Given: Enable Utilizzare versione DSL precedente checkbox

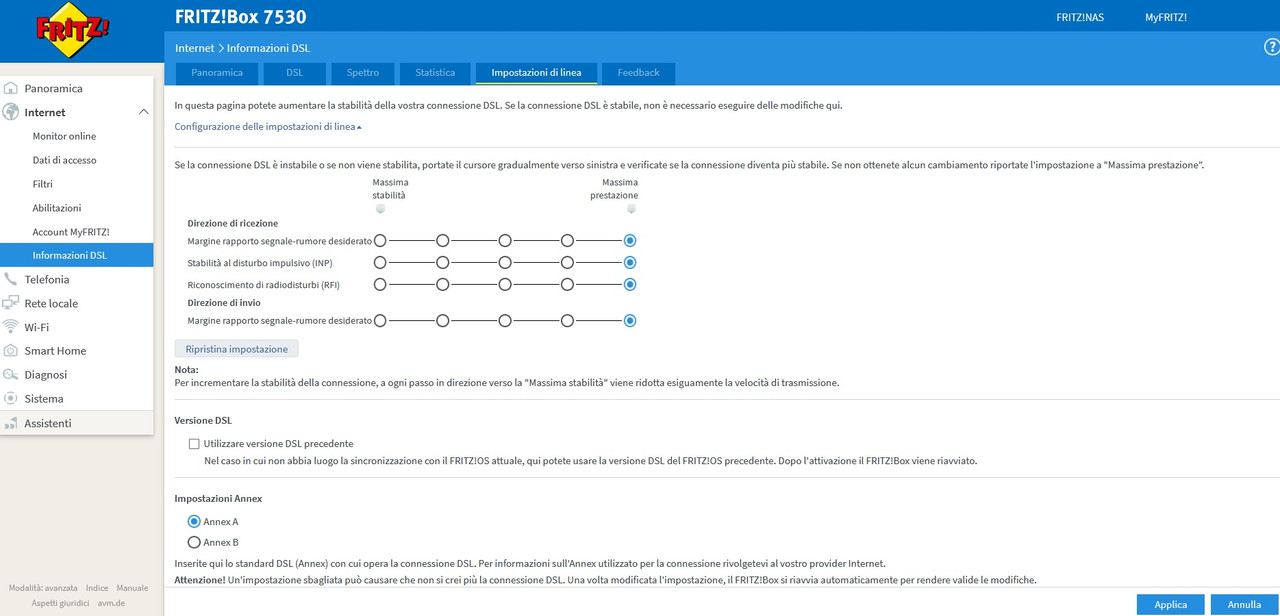Looking at the screenshot, I should pyautogui.click(x=194, y=444).
